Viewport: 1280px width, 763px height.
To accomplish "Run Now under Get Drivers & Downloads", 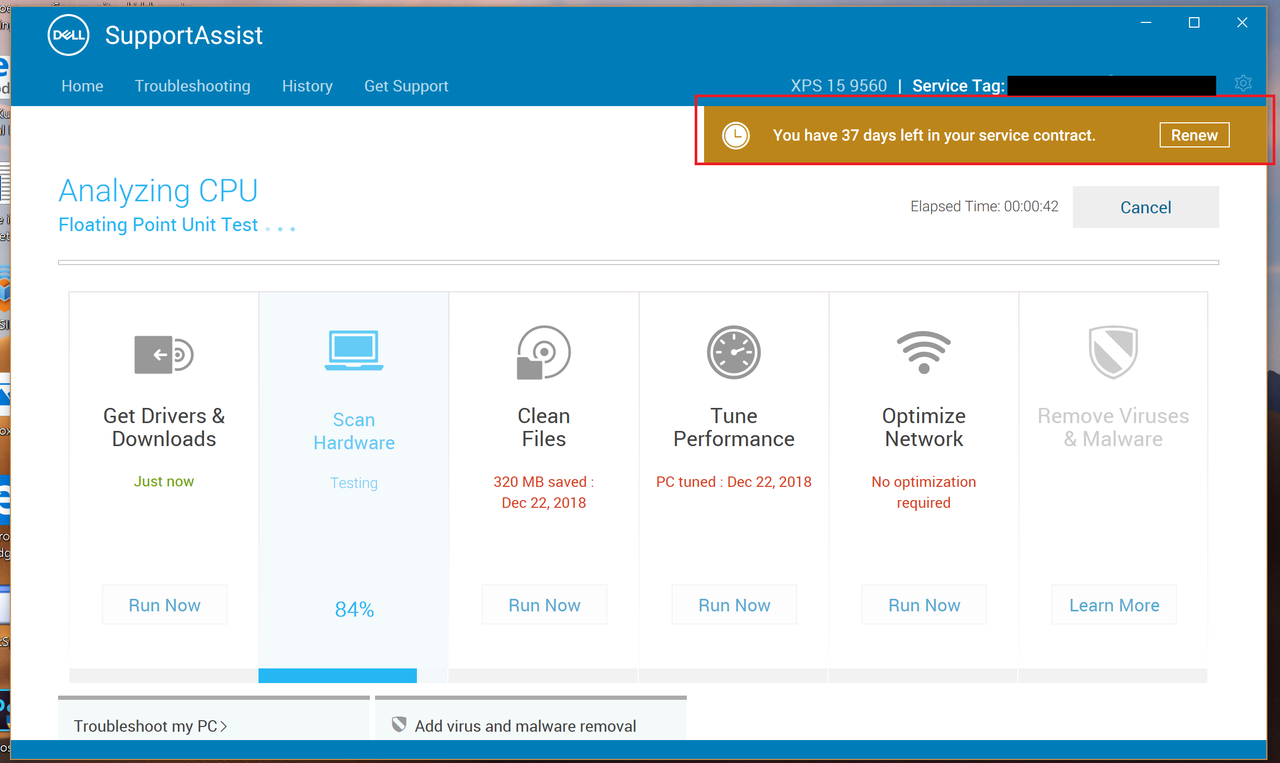I will [164, 605].
